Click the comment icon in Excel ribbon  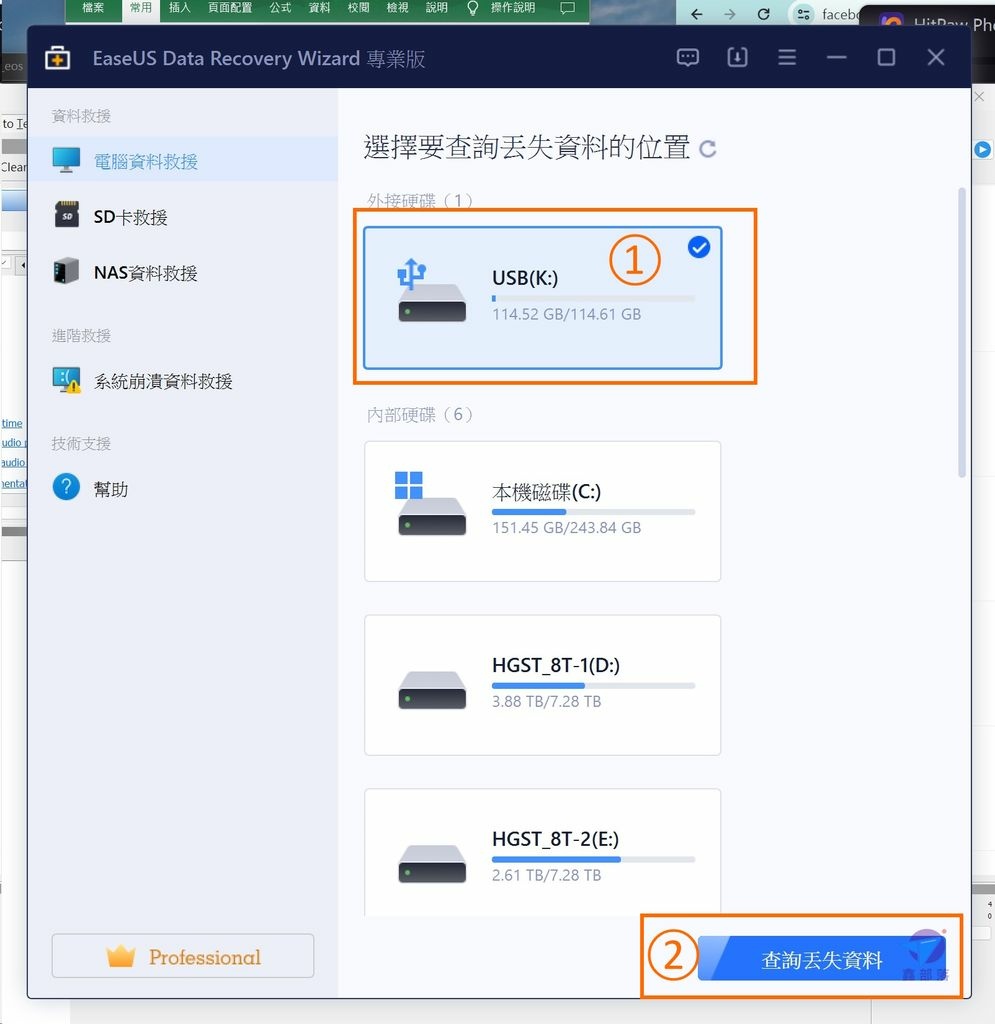coord(568,8)
